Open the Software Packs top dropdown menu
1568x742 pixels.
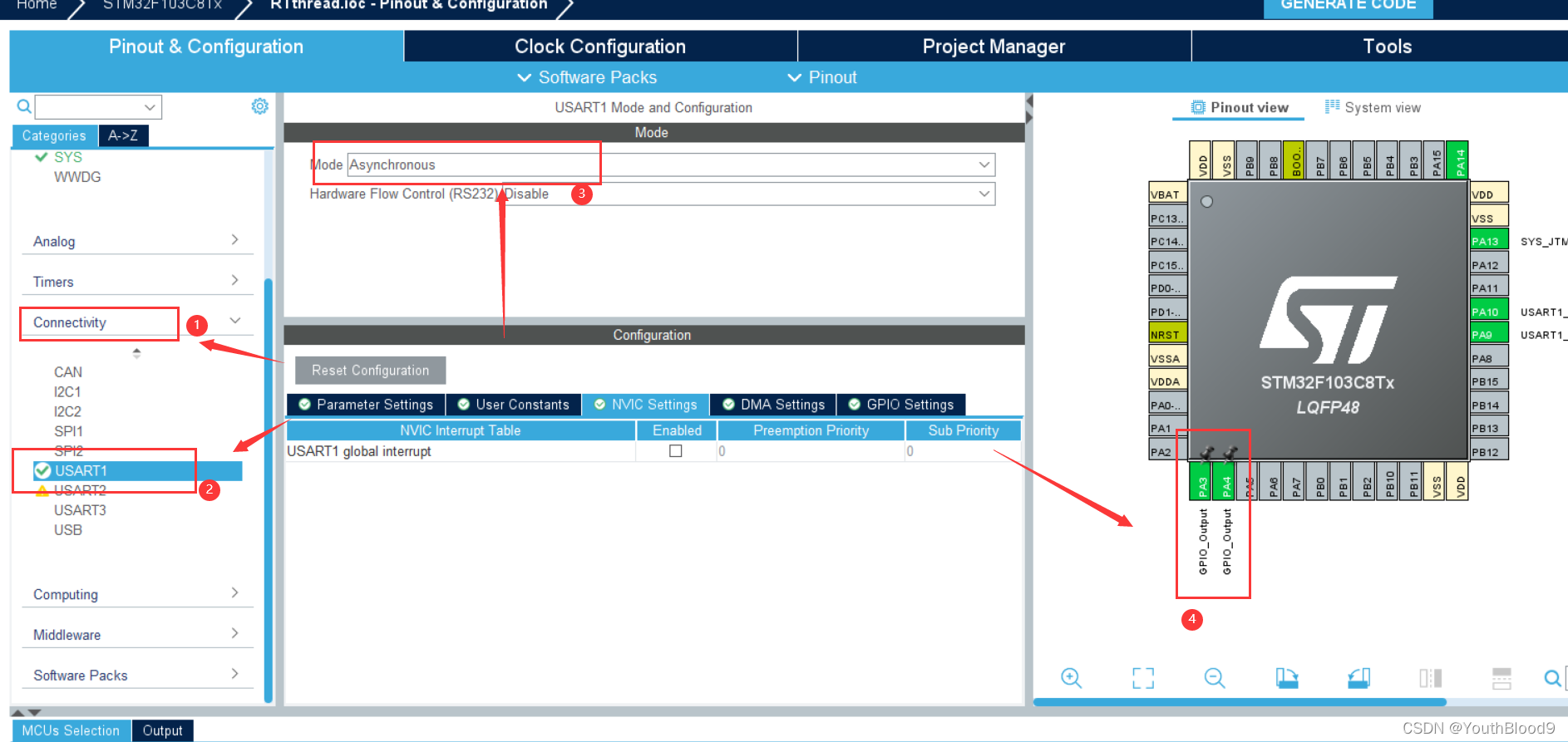[x=587, y=77]
